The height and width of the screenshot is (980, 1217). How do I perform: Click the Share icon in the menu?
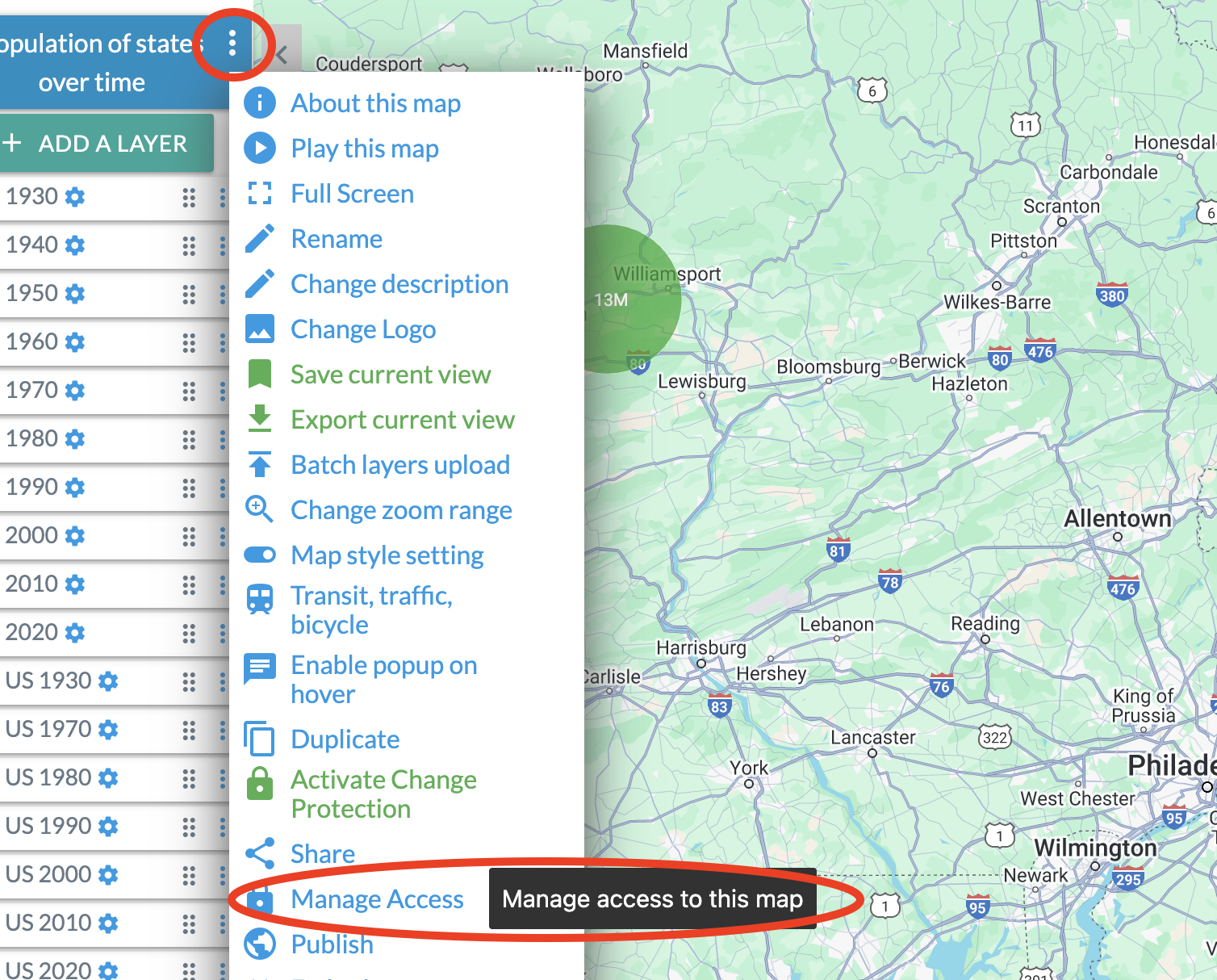click(260, 852)
